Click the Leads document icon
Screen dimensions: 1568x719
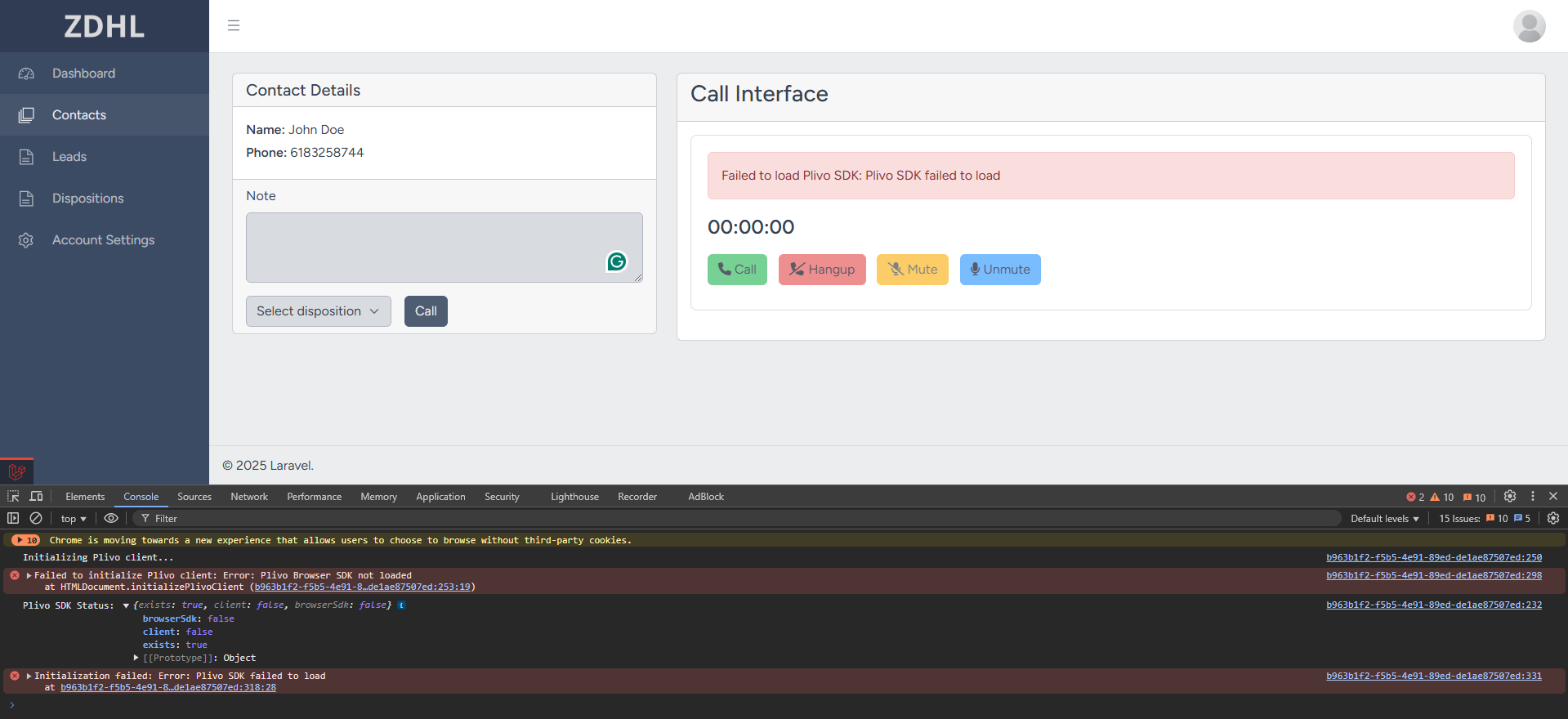click(x=26, y=157)
